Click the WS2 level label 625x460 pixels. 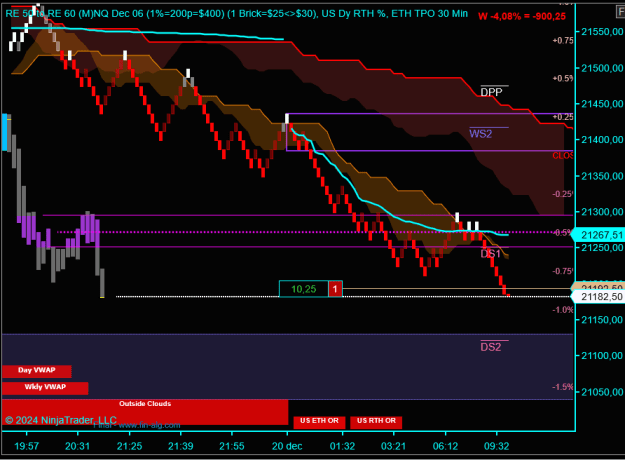[x=481, y=134]
